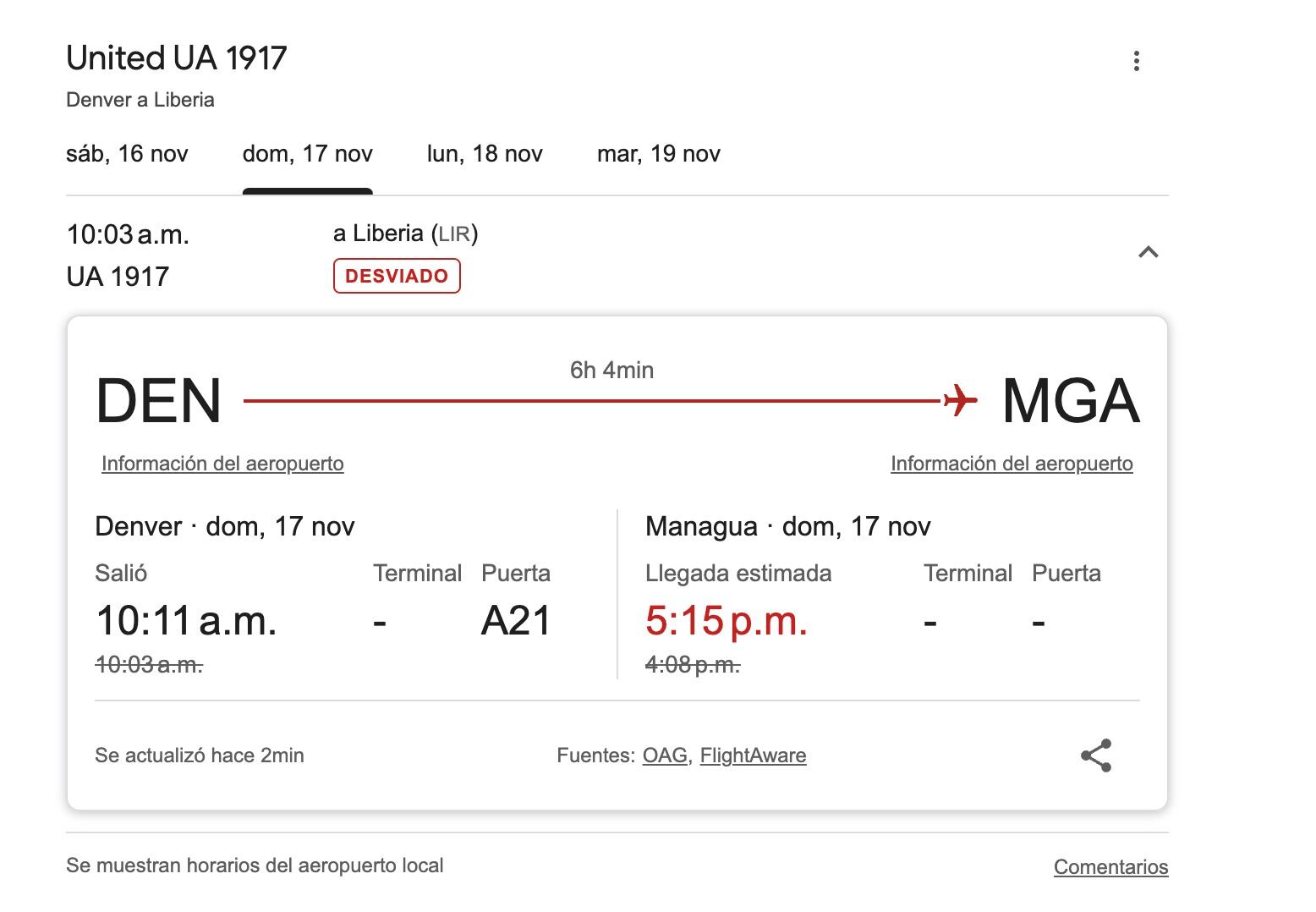Switch to mar, 19 nov tab
This screenshot has width=1316, height=912.
(658, 154)
